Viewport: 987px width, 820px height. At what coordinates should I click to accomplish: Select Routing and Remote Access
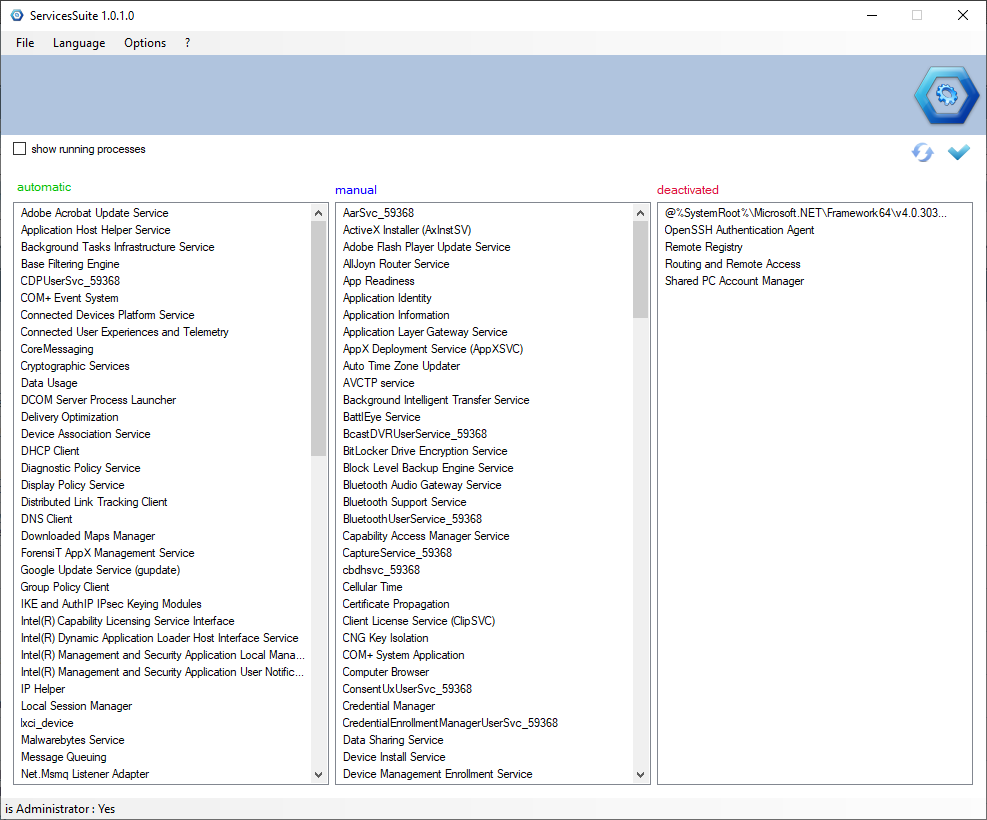coord(733,264)
